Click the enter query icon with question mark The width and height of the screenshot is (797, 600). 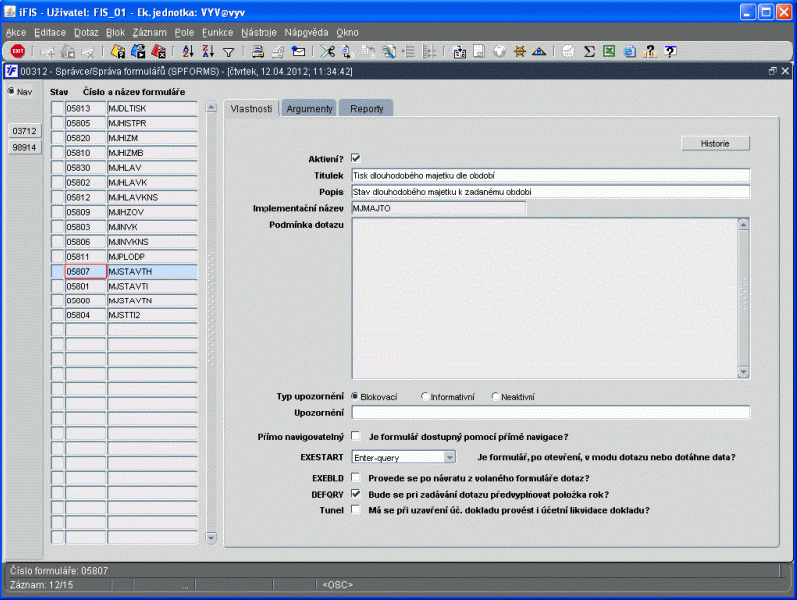click(118, 51)
